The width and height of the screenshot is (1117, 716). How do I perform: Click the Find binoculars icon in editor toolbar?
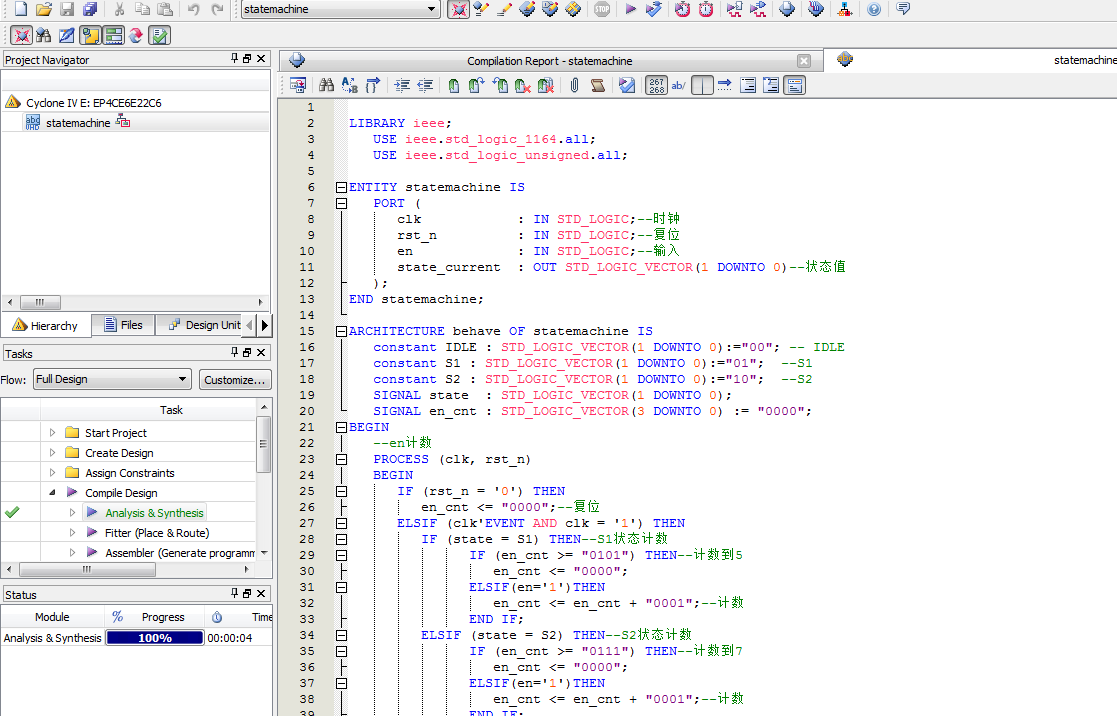[326, 86]
